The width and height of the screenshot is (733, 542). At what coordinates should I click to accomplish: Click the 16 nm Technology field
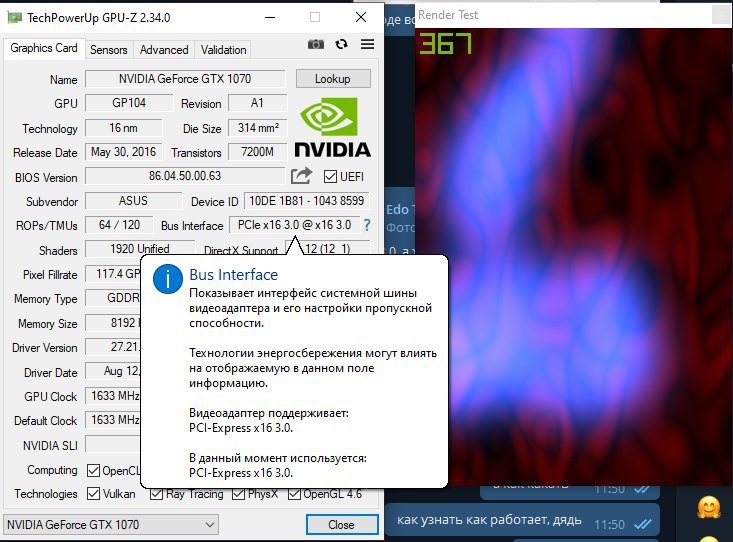(123, 128)
